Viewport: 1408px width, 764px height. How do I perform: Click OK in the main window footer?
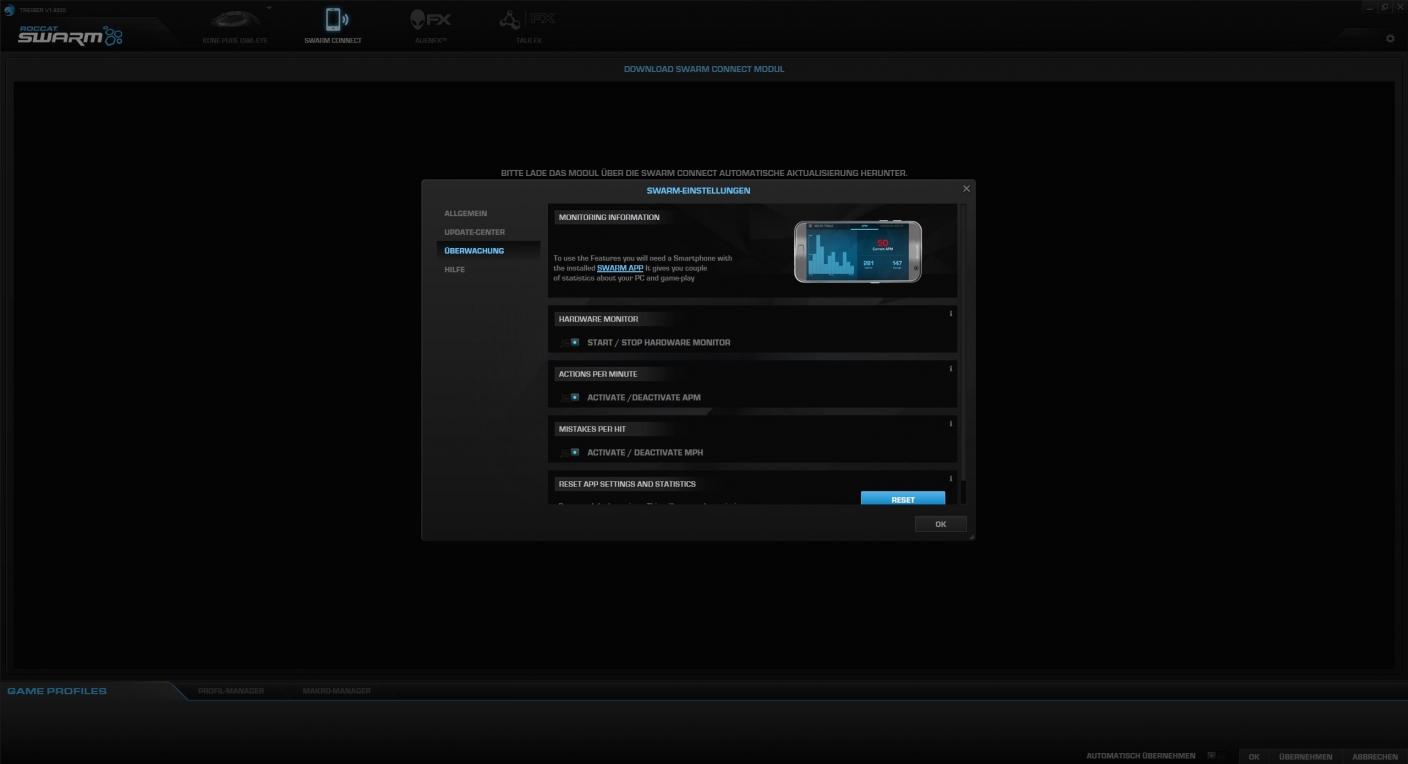pyautogui.click(x=1254, y=756)
